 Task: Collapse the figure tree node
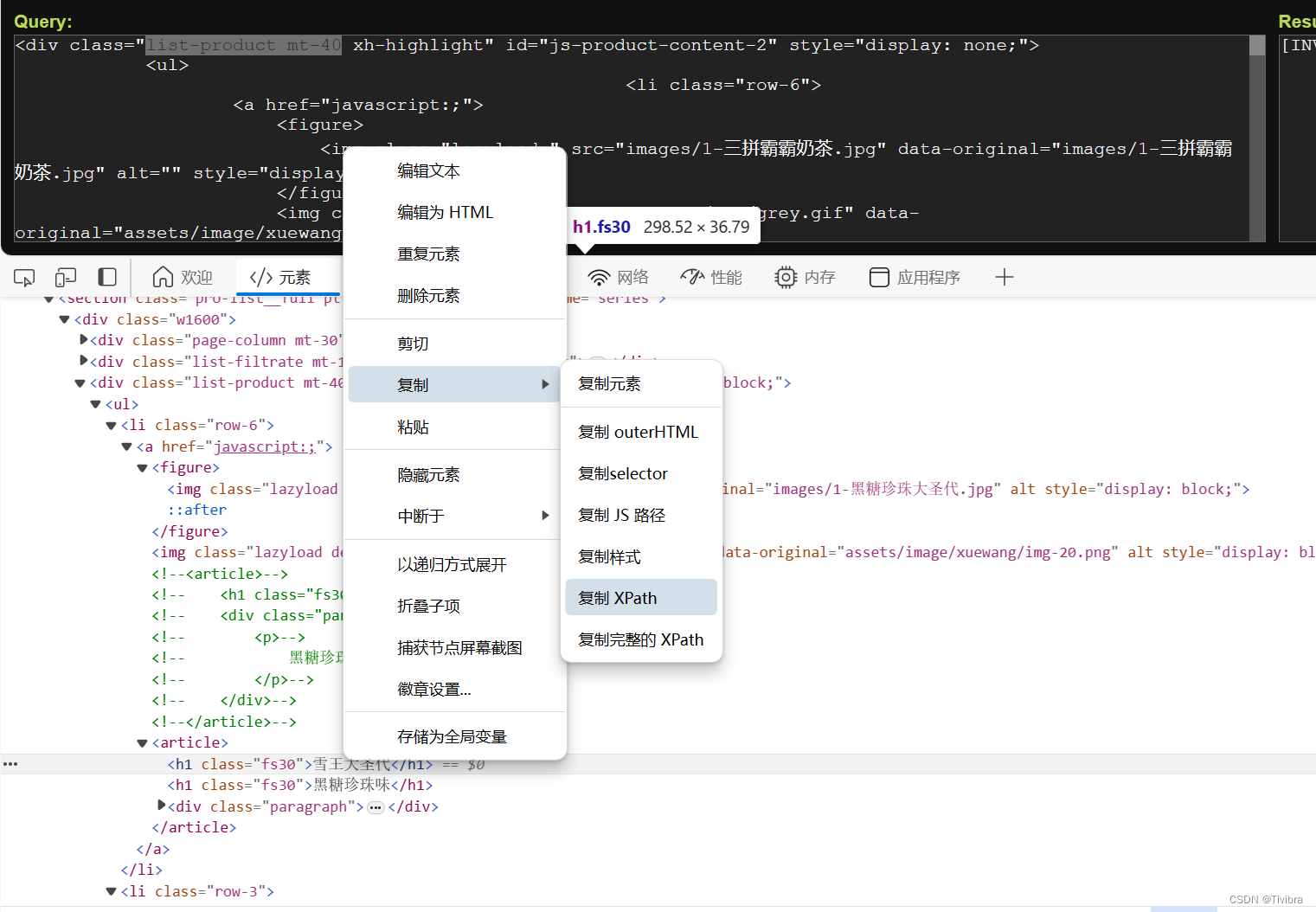141,467
